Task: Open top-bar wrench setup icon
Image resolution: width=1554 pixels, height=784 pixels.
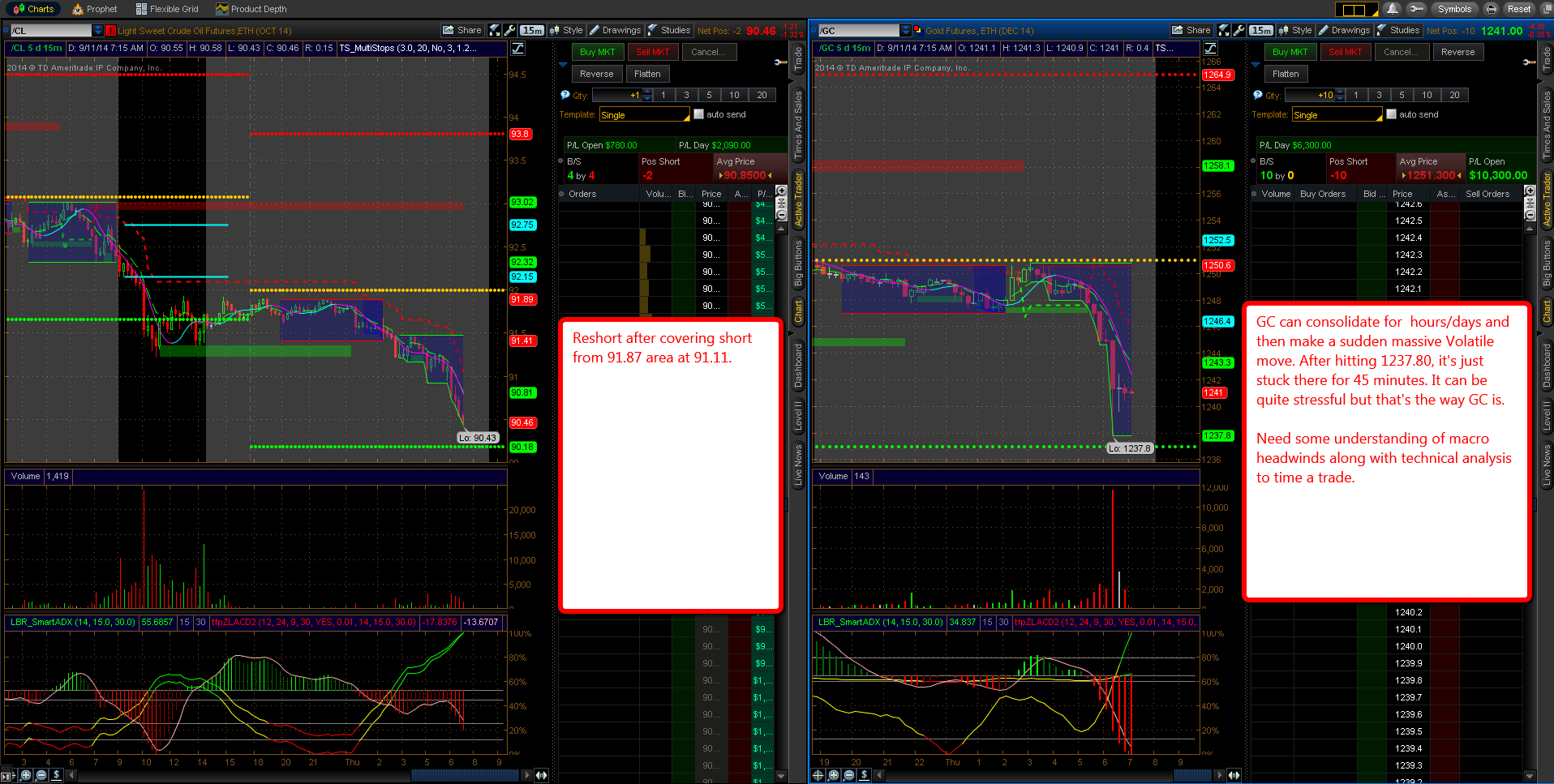Action: [x=1416, y=9]
